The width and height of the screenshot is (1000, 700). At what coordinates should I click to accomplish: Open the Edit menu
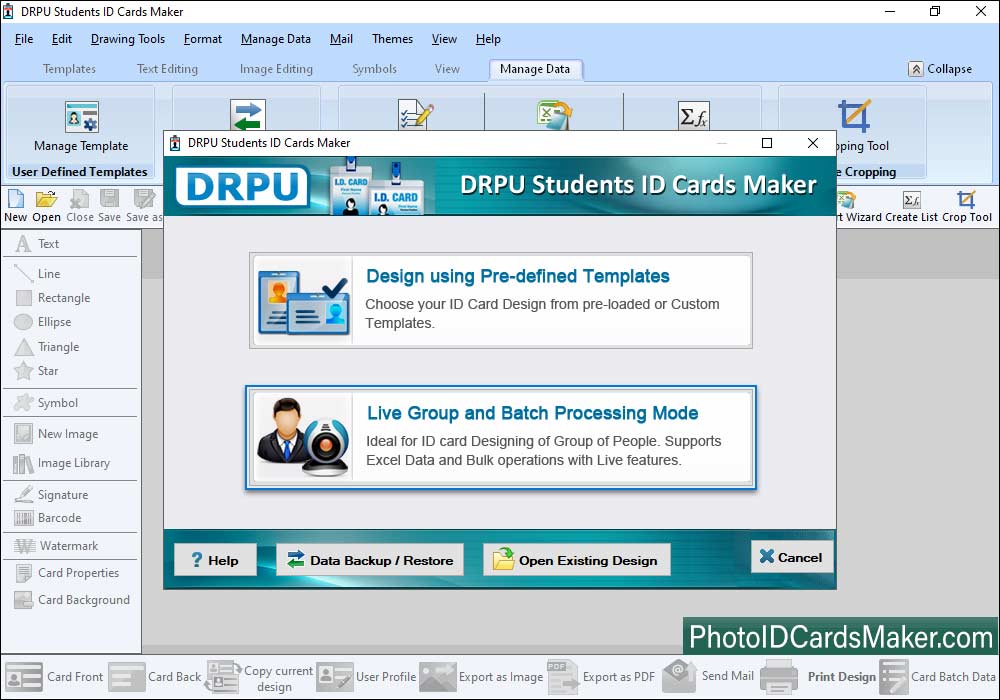click(62, 39)
